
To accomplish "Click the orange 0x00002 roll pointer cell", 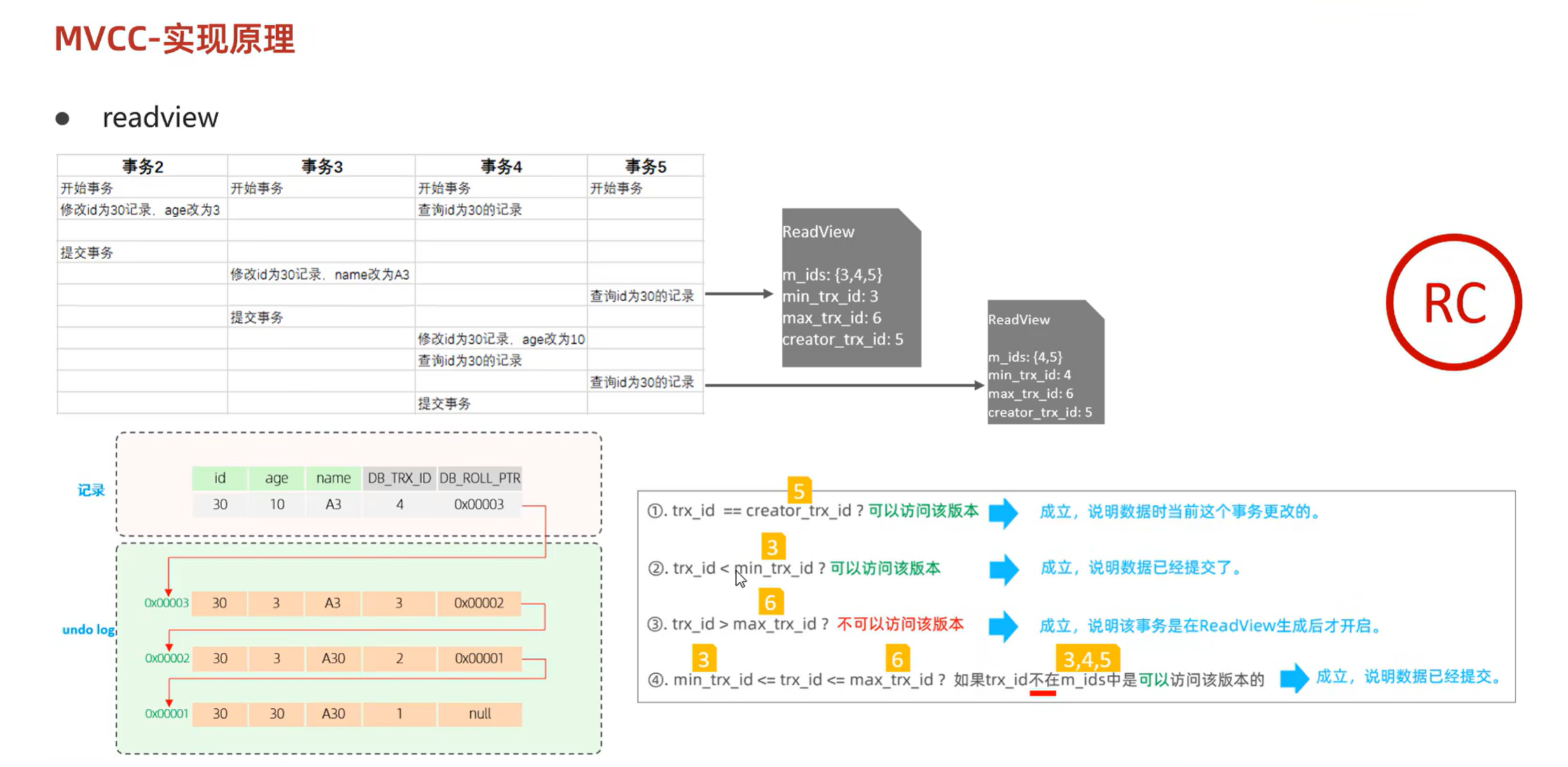I will (479, 603).
